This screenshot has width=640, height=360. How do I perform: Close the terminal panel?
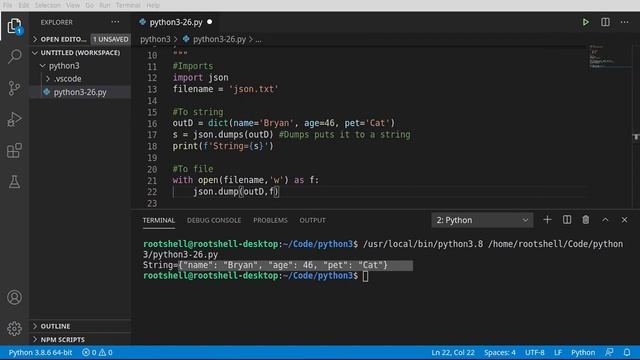point(624,220)
